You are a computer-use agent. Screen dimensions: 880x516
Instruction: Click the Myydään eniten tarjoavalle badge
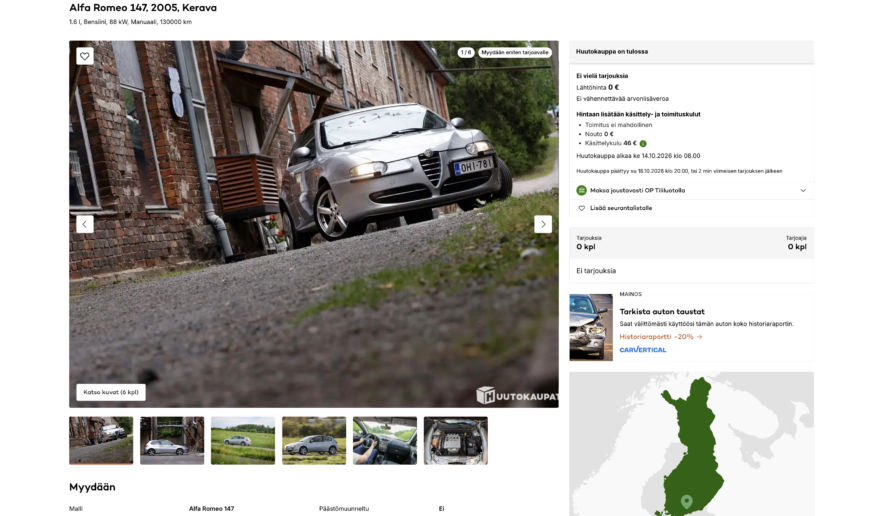click(x=515, y=52)
